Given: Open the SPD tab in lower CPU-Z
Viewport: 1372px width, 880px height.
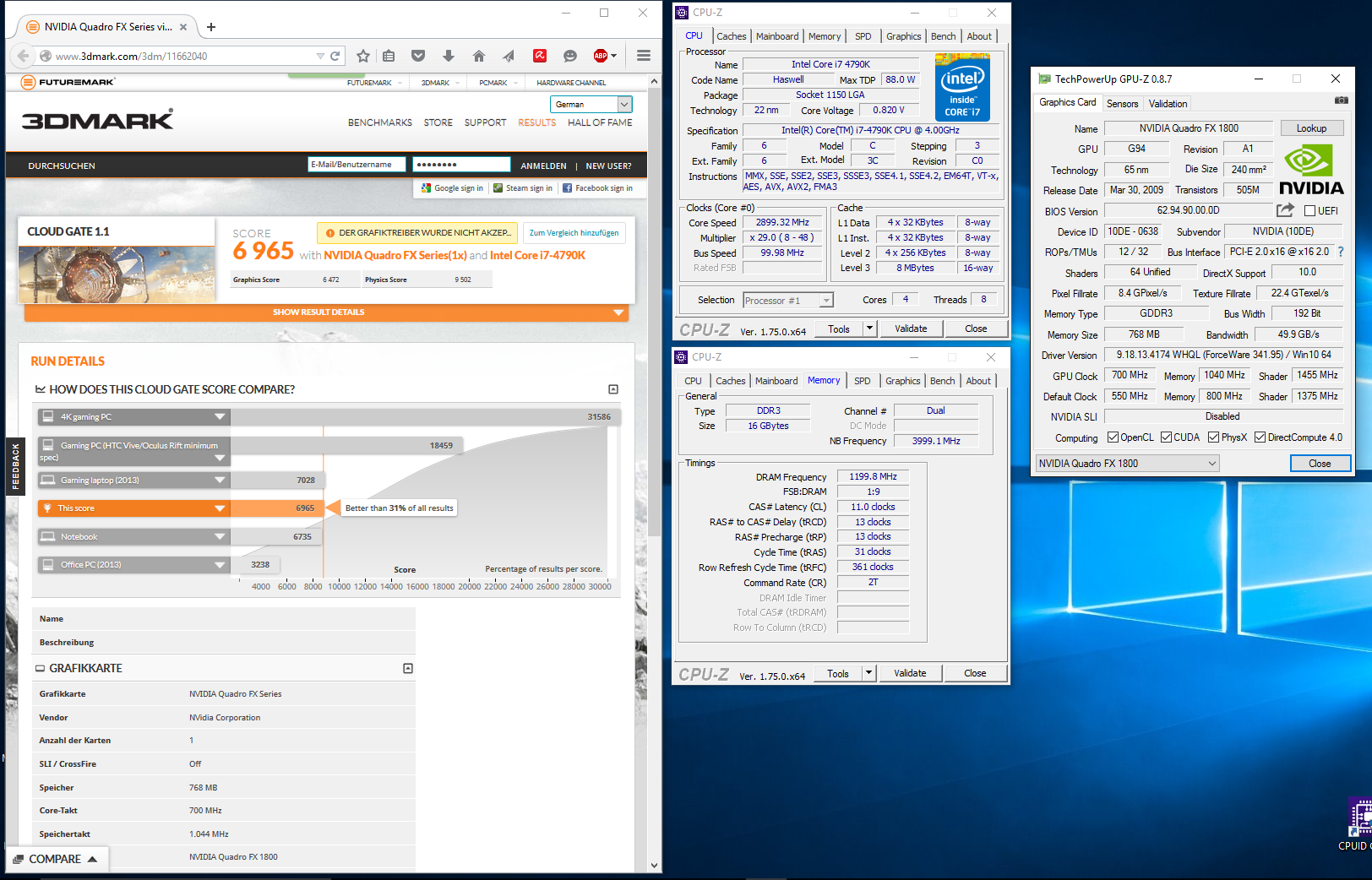Looking at the screenshot, I should [x=862, y=381].
